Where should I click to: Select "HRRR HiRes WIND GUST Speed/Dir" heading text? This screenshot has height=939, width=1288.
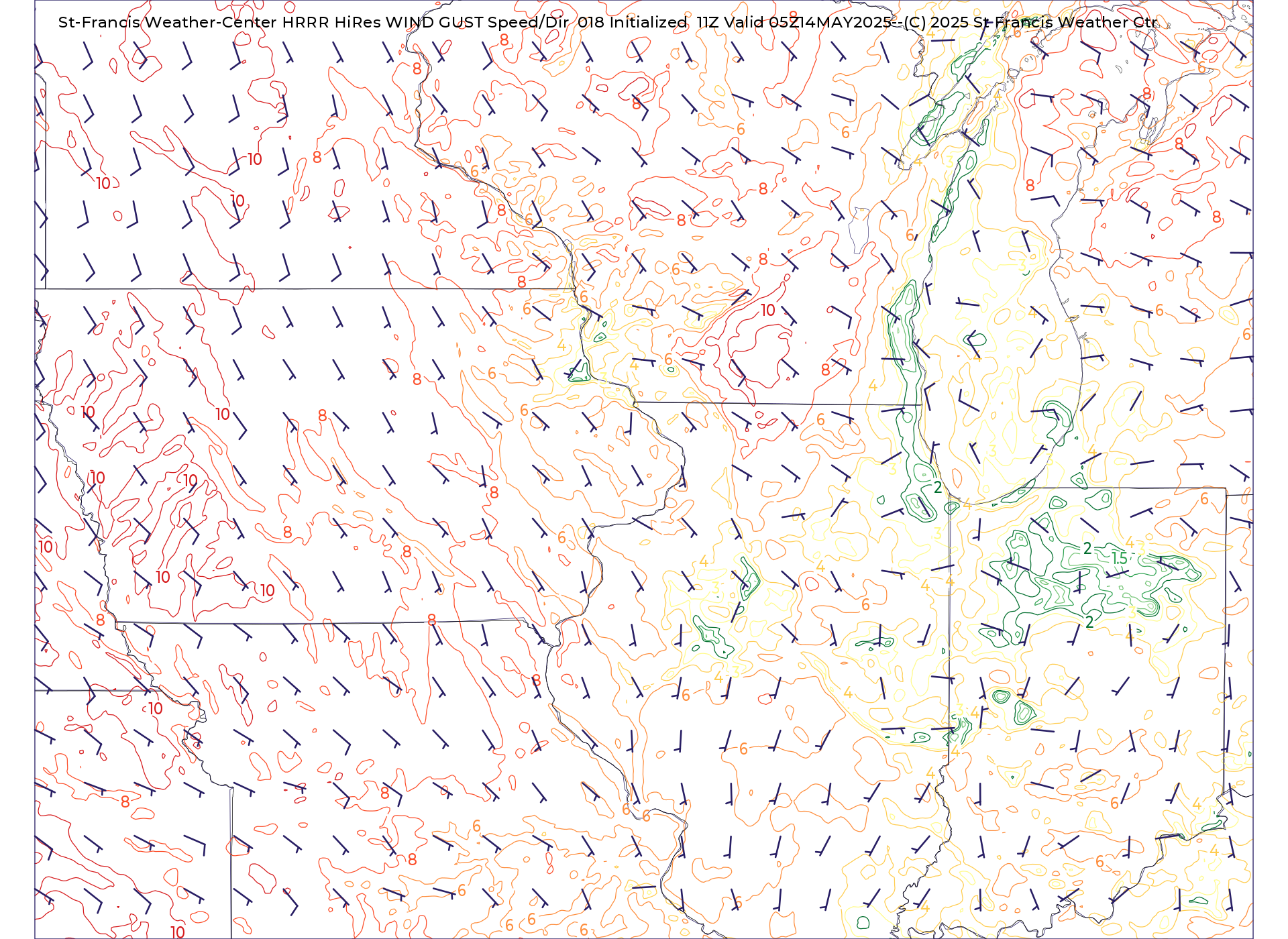(425, 22)
